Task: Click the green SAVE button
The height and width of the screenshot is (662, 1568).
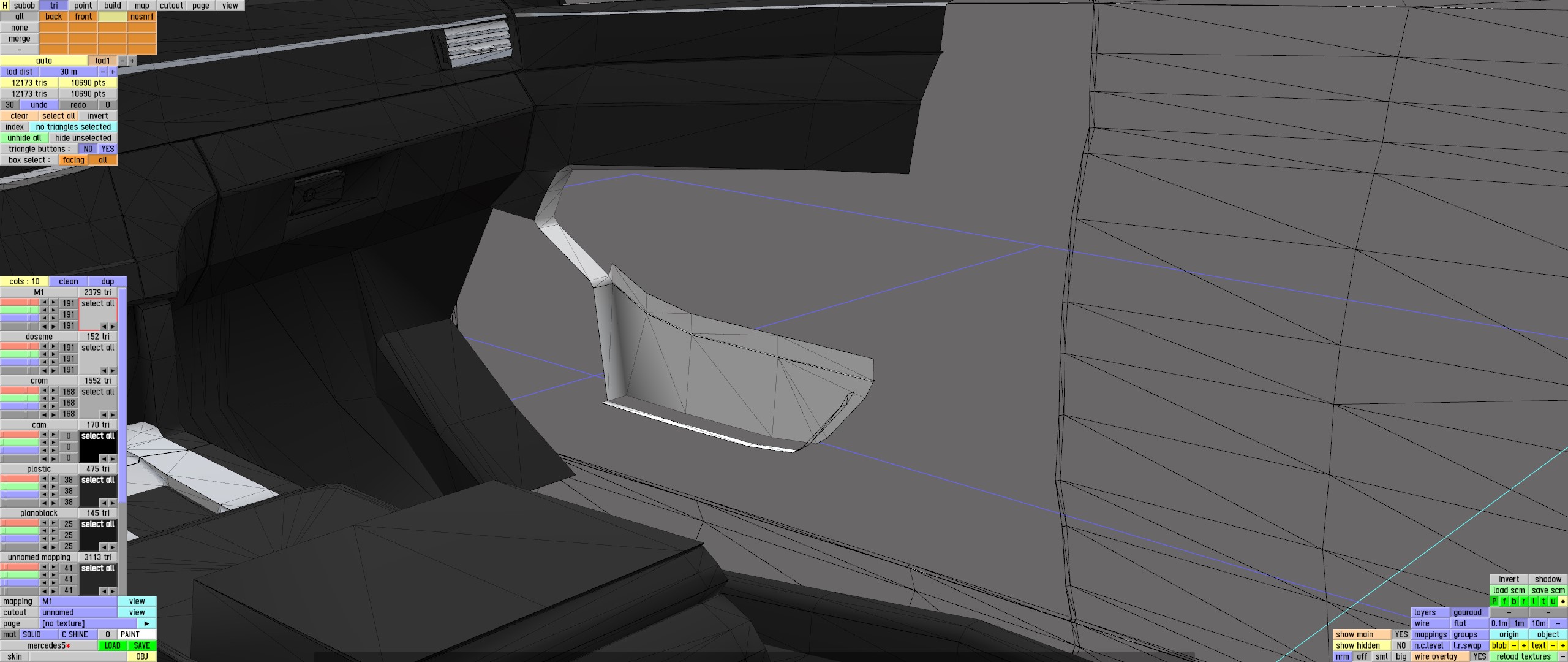Action: click(141, 645)
